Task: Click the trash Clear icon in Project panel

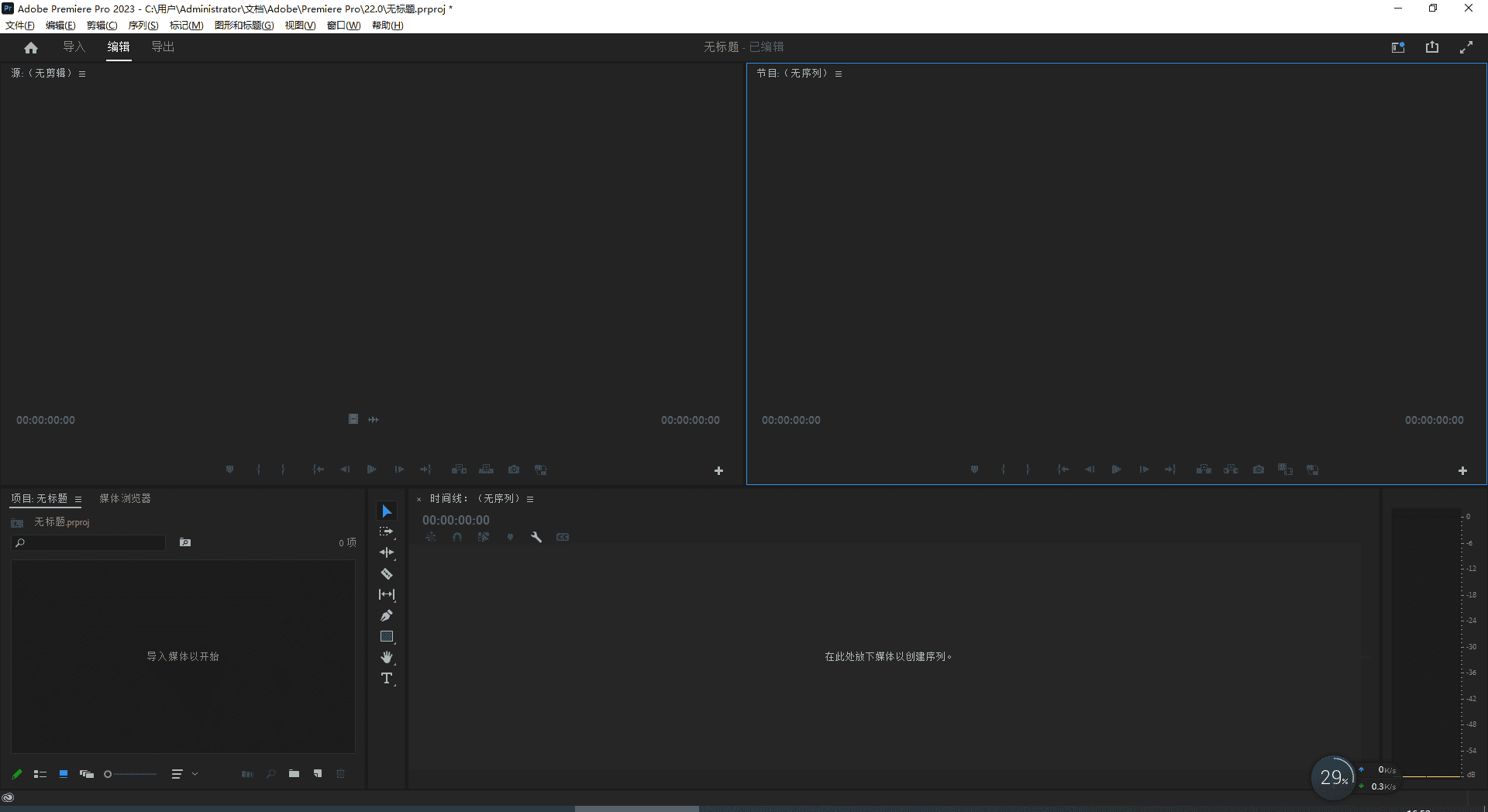Action: coord(340,773)
